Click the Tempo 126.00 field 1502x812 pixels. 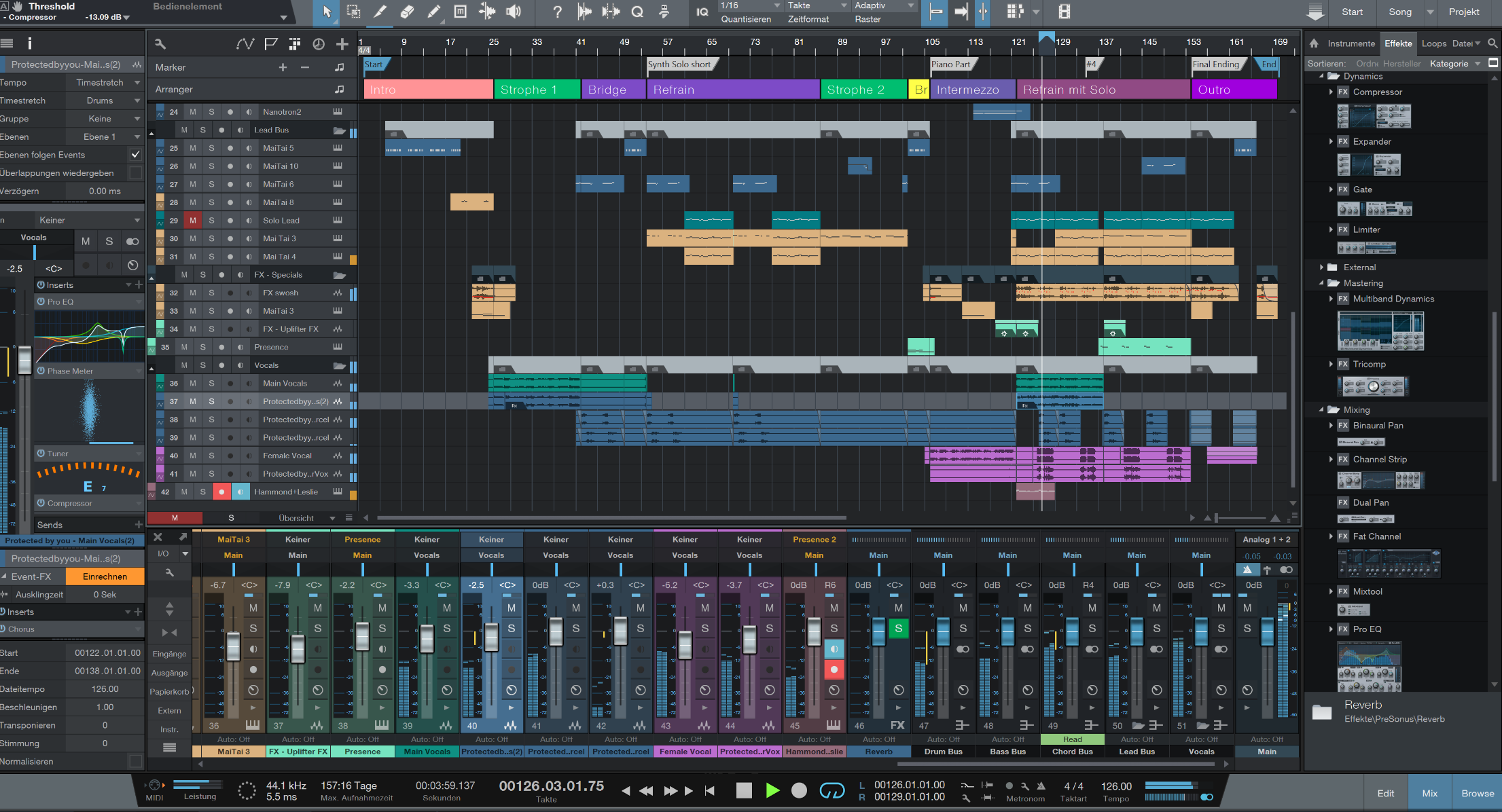[1116, 786]
